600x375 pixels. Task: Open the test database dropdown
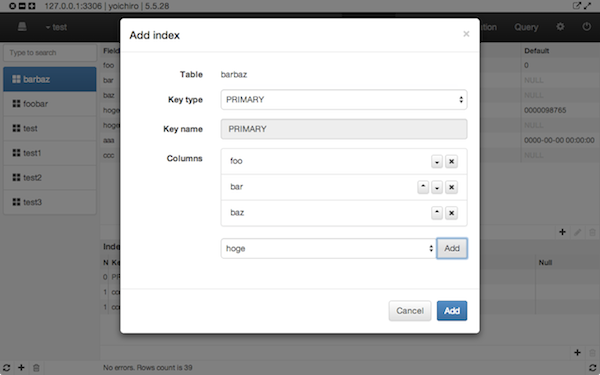click(x=56, y=27)
